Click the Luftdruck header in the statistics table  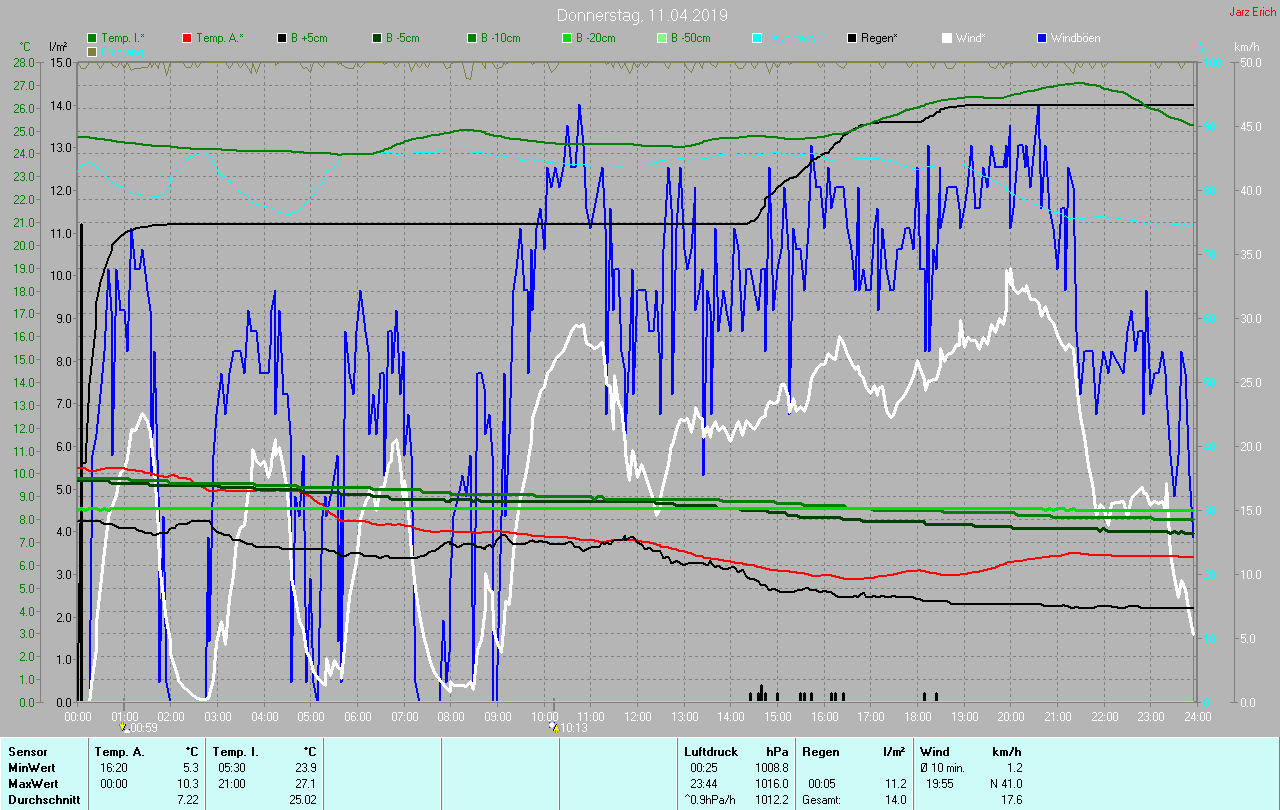pyautogui.click(x=709, y=751)
